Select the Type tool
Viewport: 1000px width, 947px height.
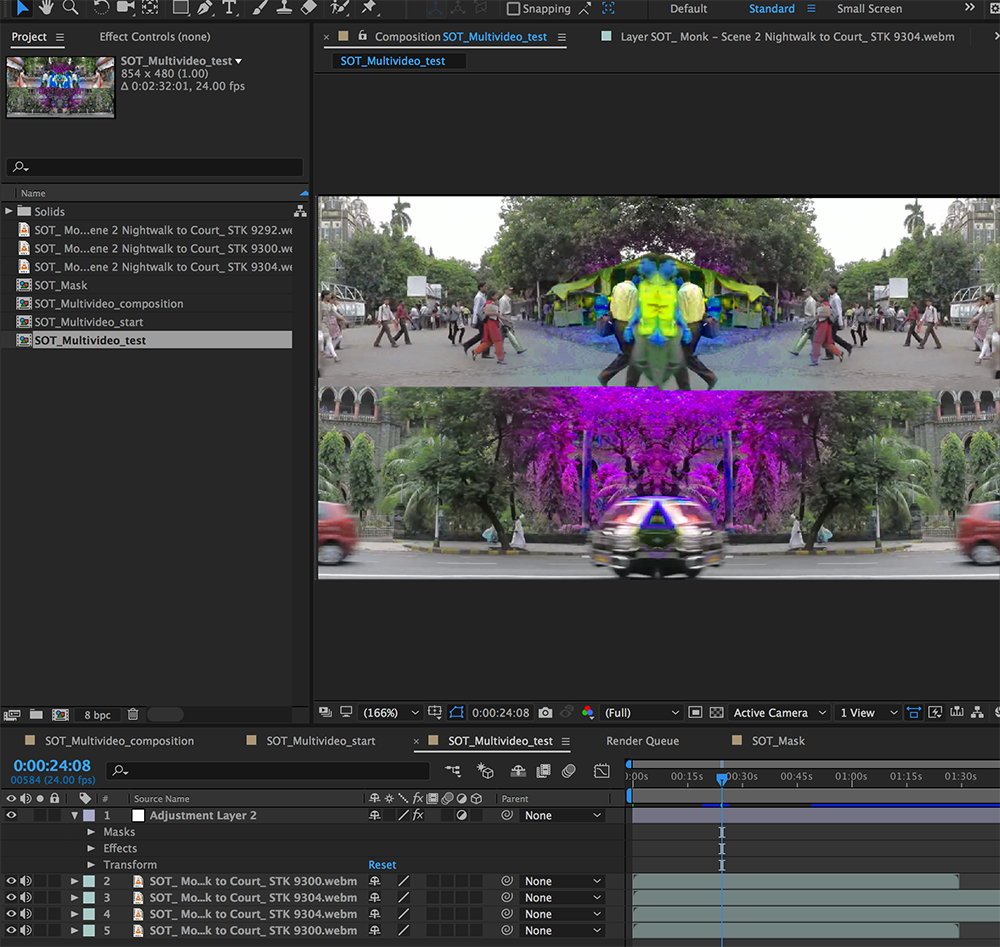230,8
